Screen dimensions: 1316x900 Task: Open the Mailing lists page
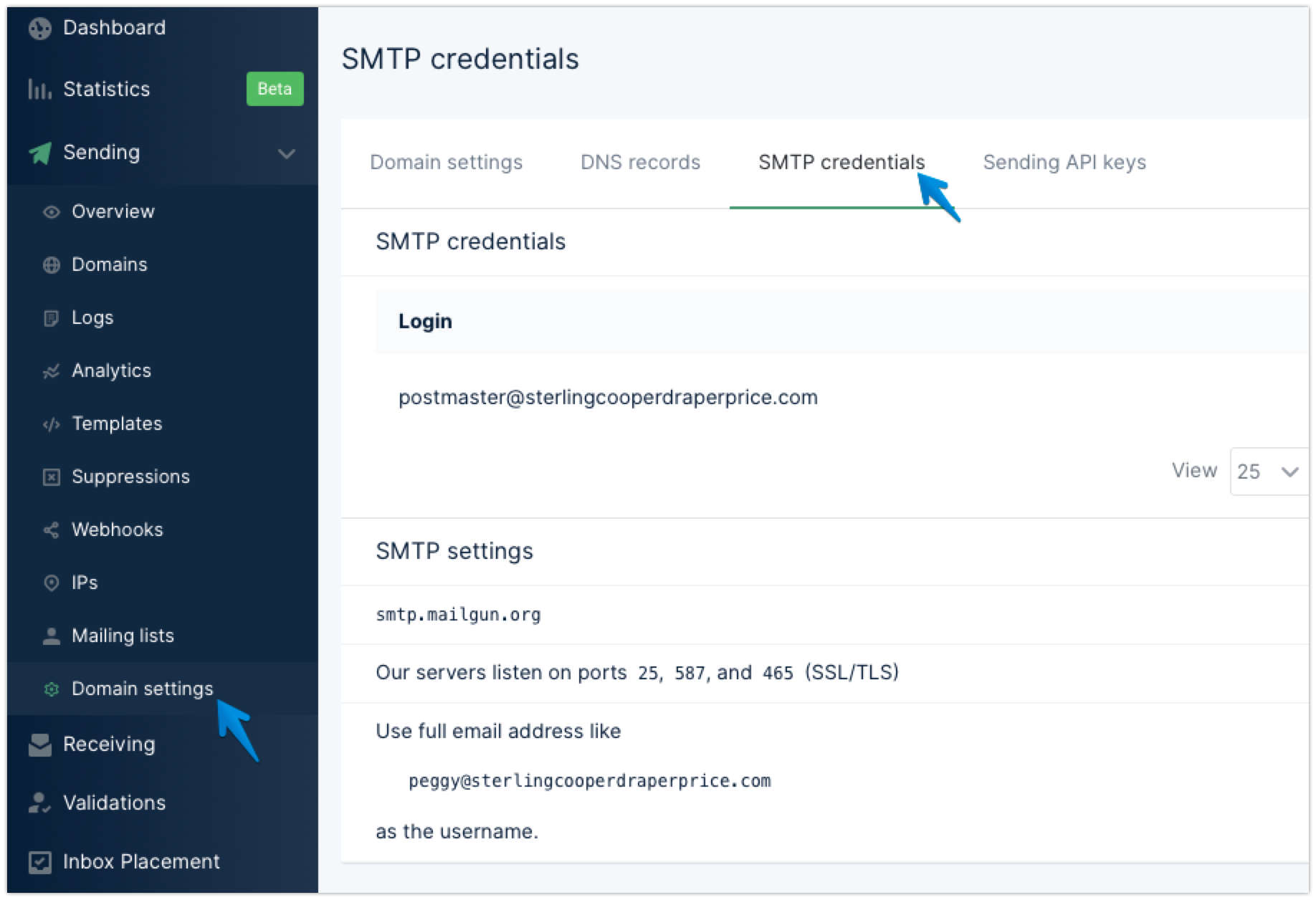[123, 636]
